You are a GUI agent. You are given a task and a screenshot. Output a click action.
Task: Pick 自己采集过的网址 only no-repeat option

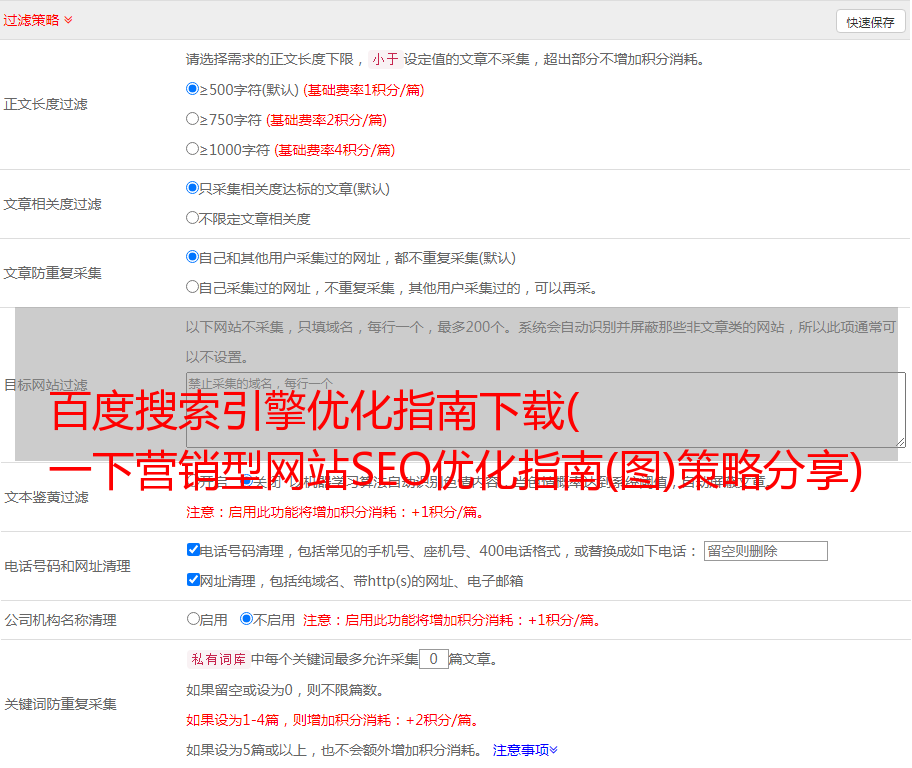coord(193,286)
